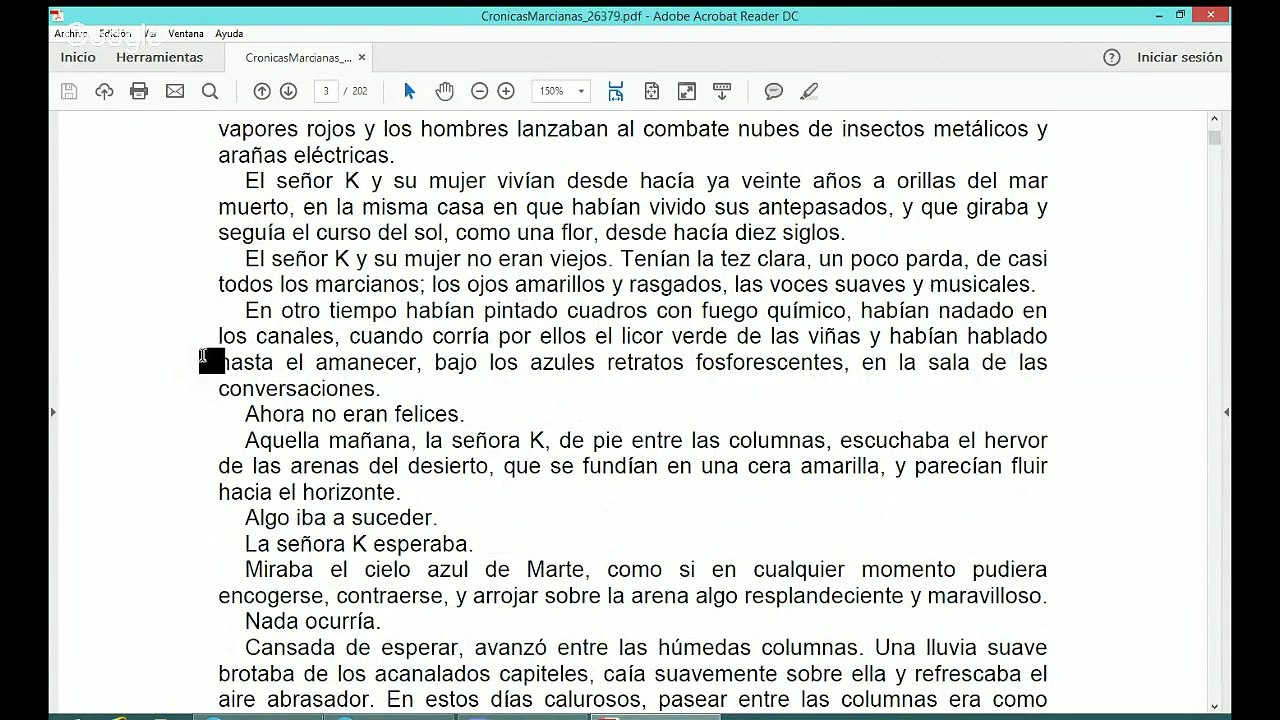Viewport: 1280px width, 720px height.
Task: Click the Save file icon
Action: coord(69,91)
